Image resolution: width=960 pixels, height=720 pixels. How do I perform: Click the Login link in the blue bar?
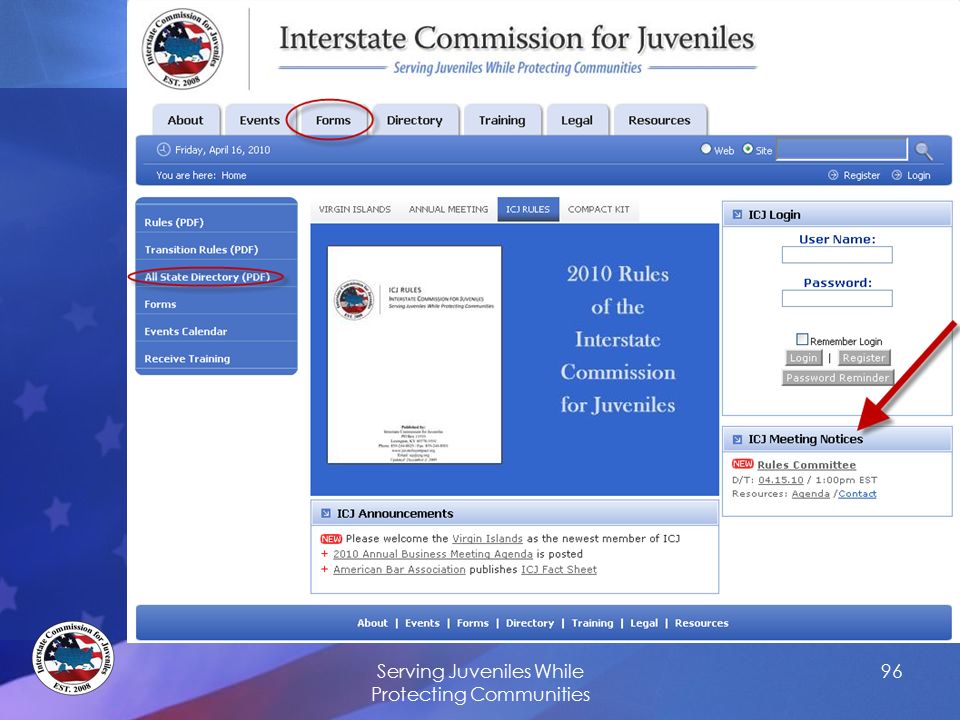coord(918,175)
